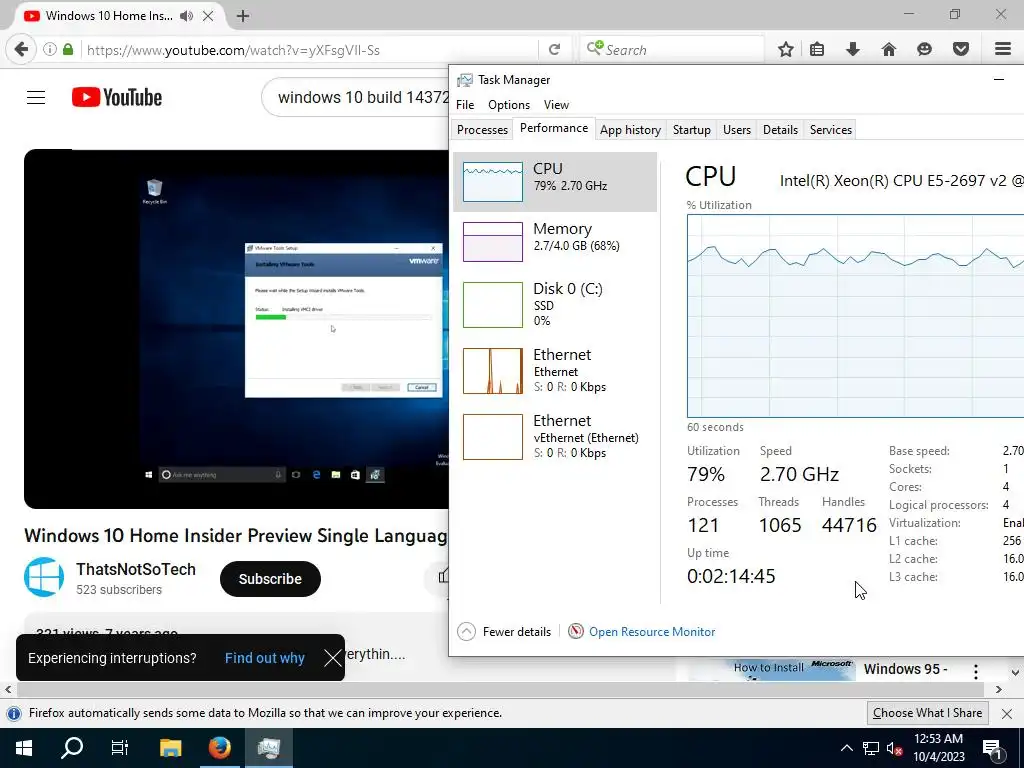Screen dimensions: 1024x768
Task: Switch to the Users tab
Action: (x=737, y=129)
